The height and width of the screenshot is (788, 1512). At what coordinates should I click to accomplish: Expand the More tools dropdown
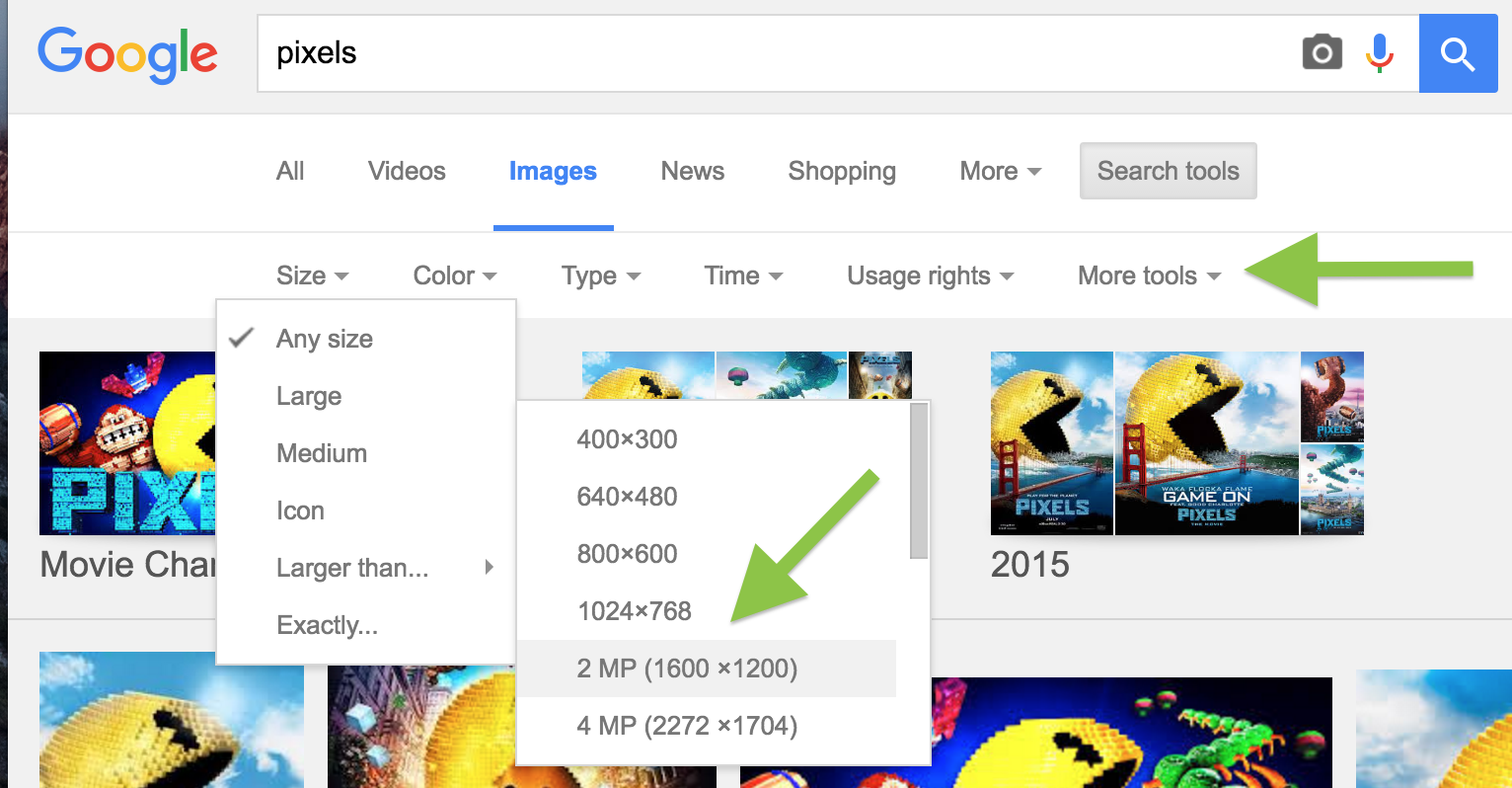1150,276
